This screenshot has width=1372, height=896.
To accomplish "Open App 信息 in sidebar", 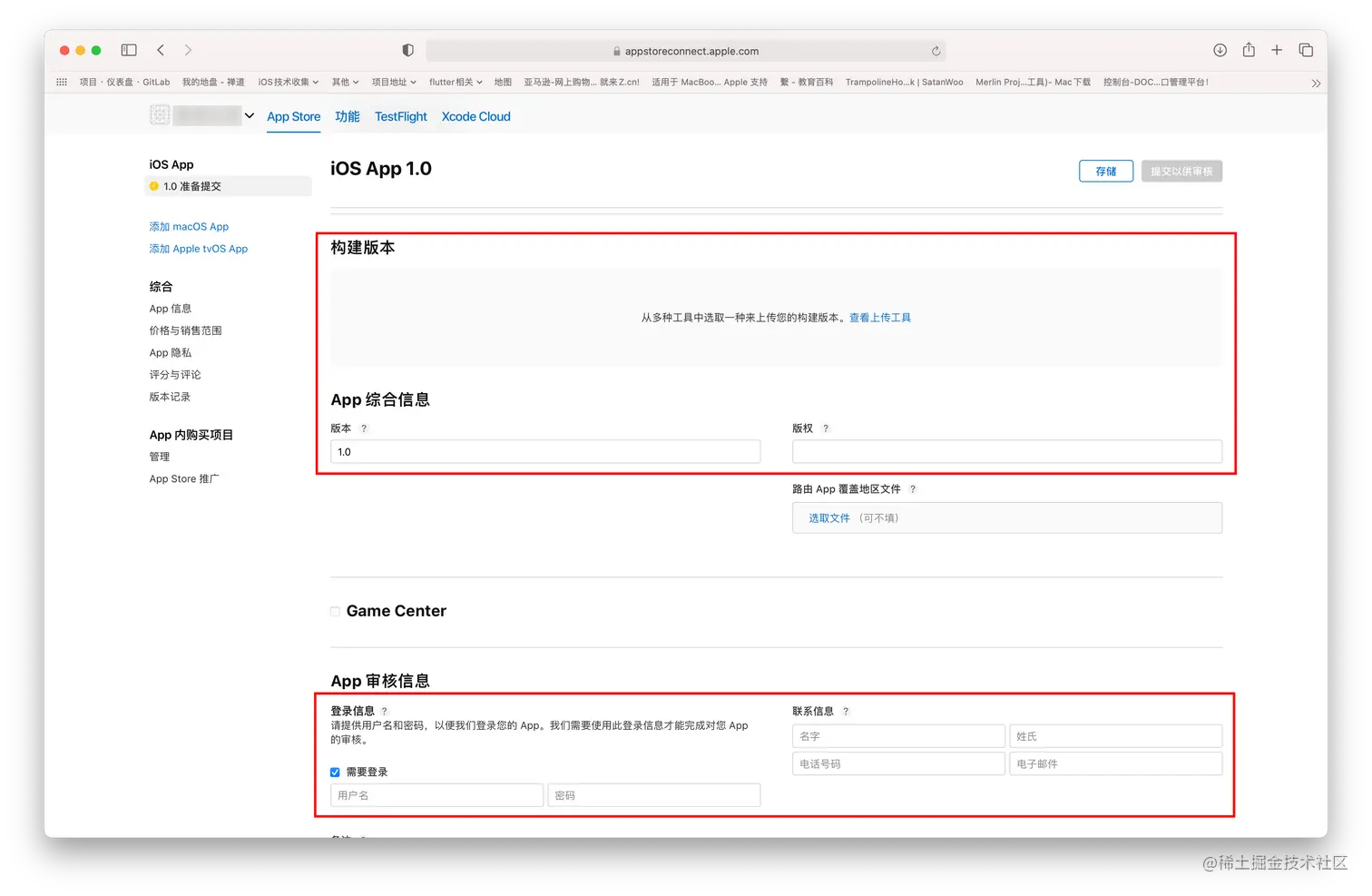I will tap(170, 309).
